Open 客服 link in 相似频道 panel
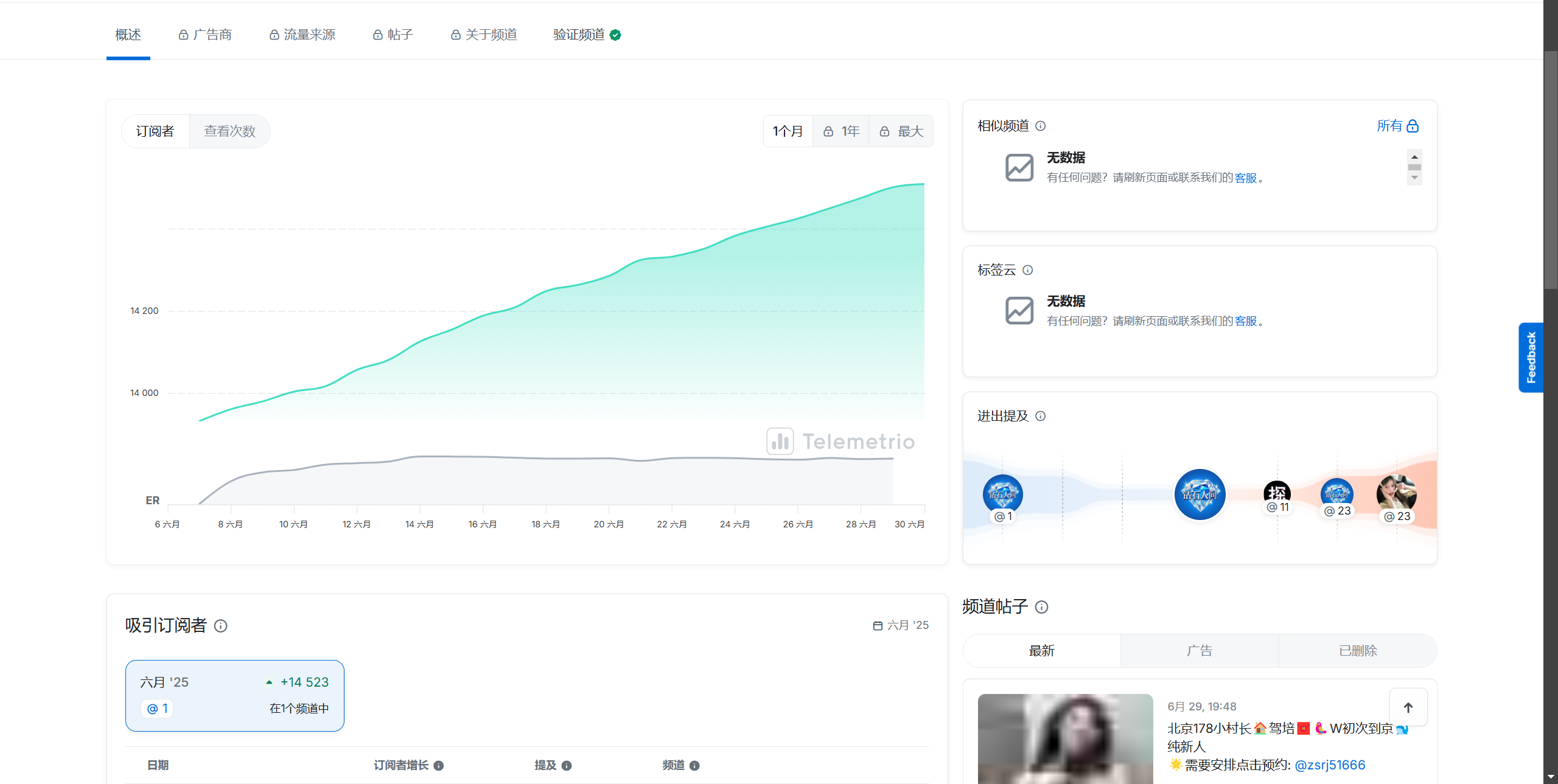 (1246, 178)
